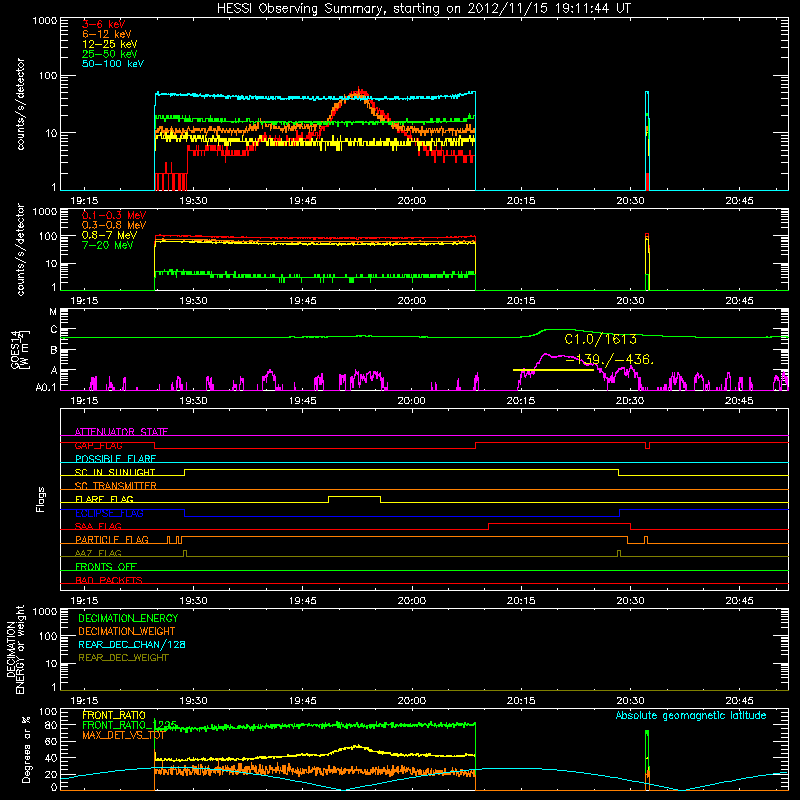Click the Degrees or % axis label
The height and width of the screenshot is (800, 800).
(x=26, y=749)
